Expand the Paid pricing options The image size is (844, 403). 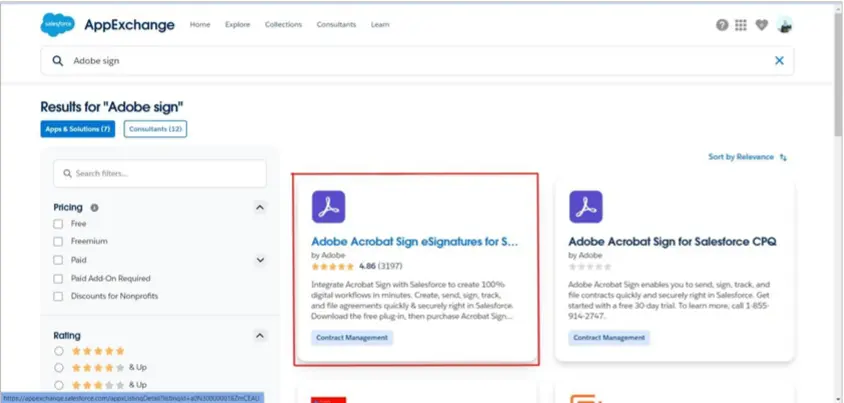point(260,260)
